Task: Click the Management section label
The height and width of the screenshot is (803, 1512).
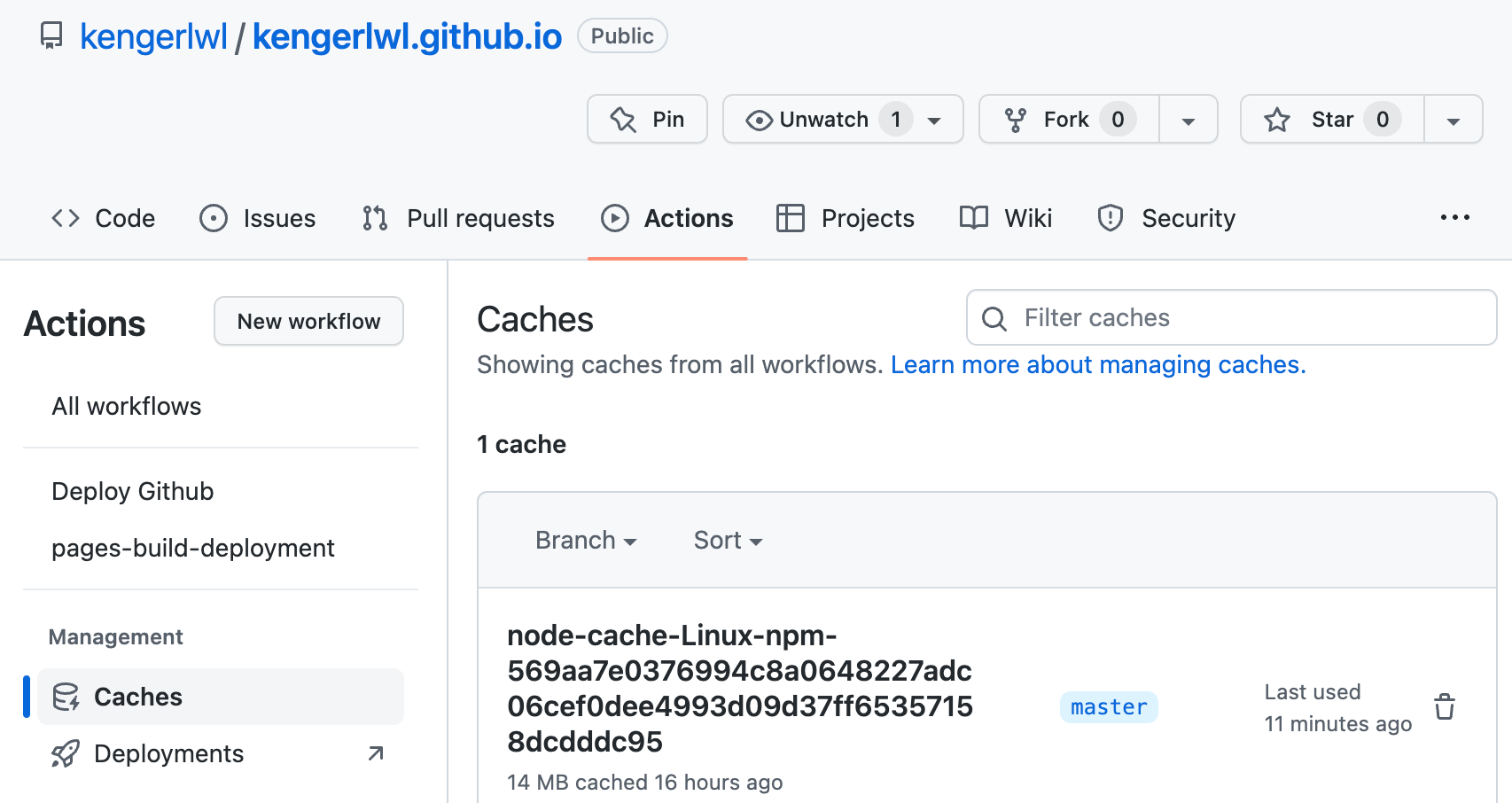Action: pyautogui.click(x=115, y=636)
